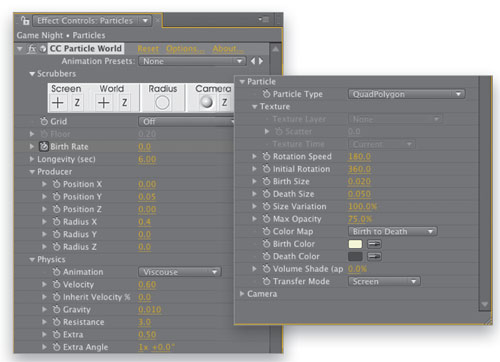
Task: Click the Longevity value 6.00
Action: click(x=147, y=159)
